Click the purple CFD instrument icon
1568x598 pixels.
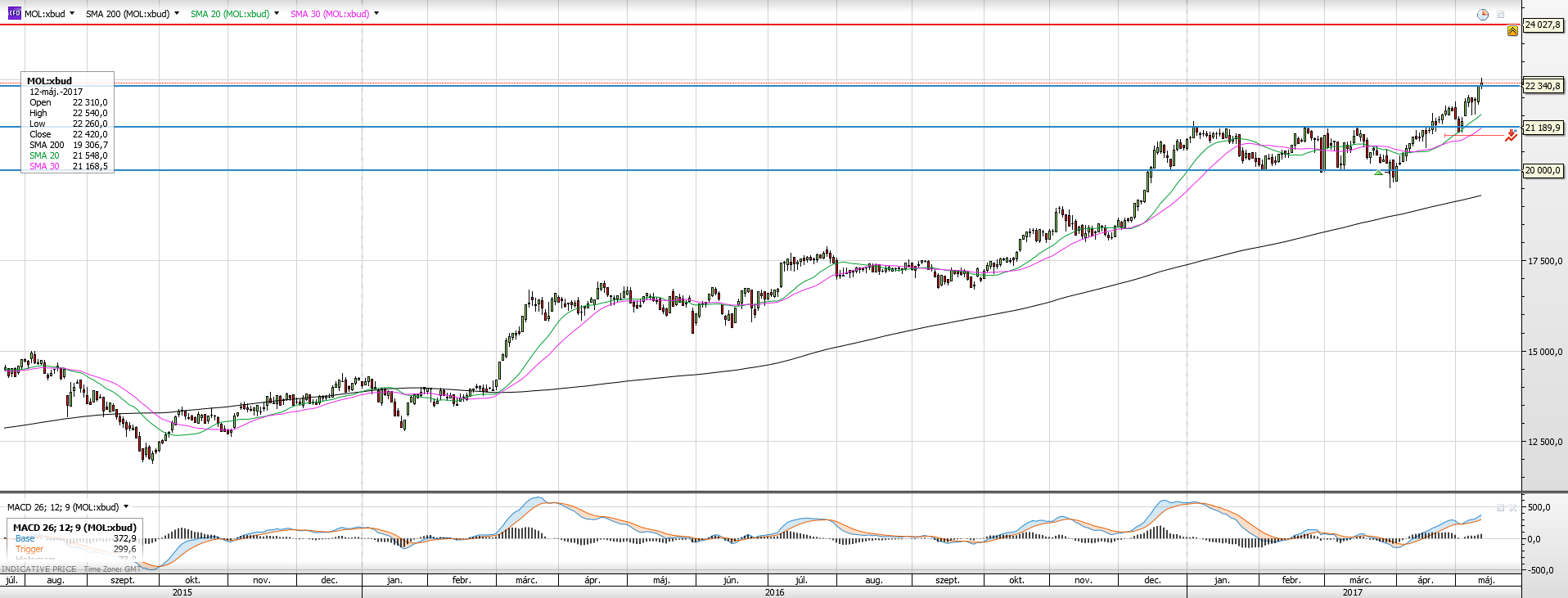coord(14,14)
